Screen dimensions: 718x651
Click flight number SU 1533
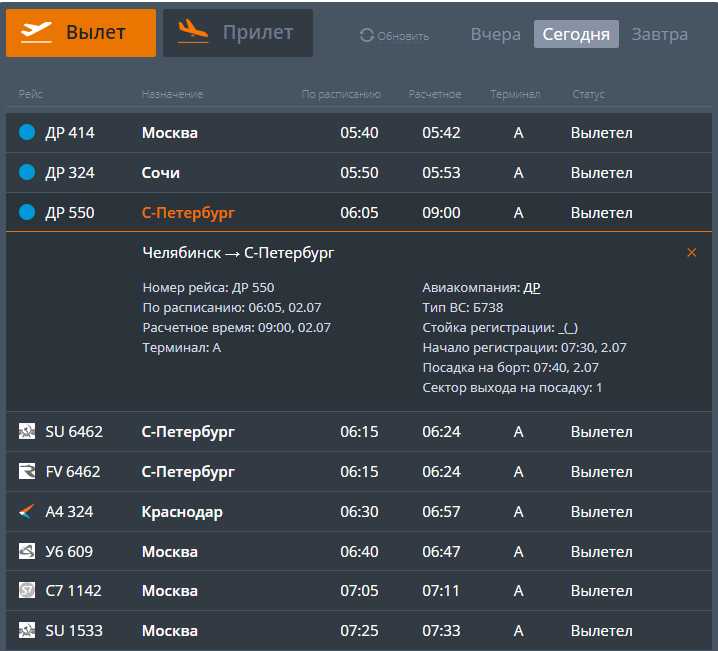coord(74,631)
